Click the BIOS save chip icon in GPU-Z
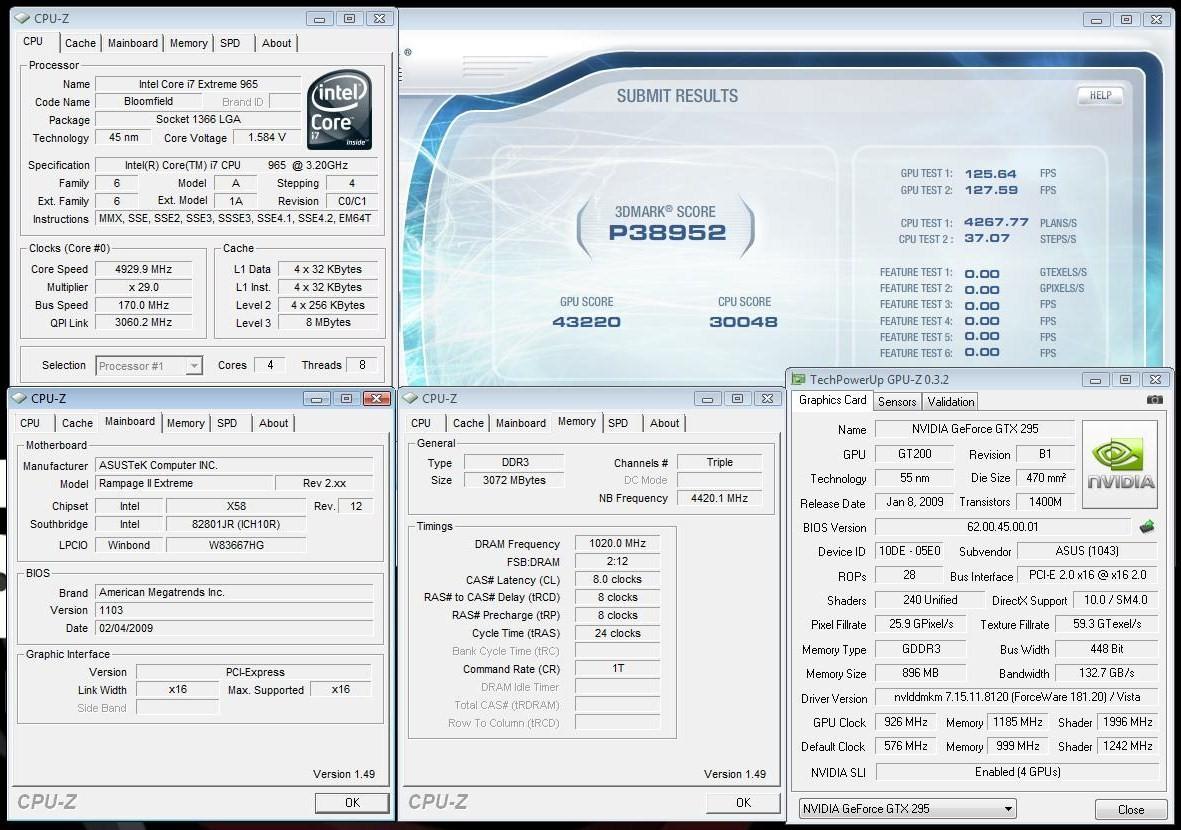This screenshot has width=1181, height=830. 1147,526
